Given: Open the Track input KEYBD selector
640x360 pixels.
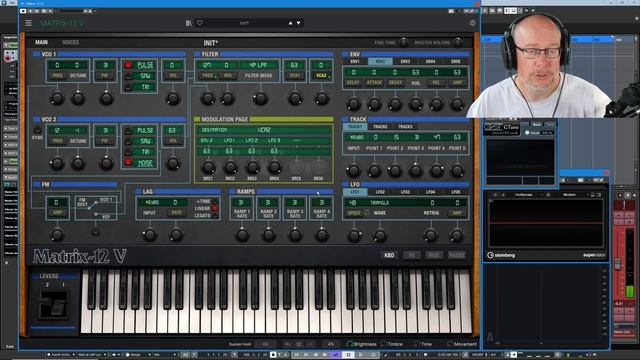Looking at the screenshot, I should tap(356, 138).
